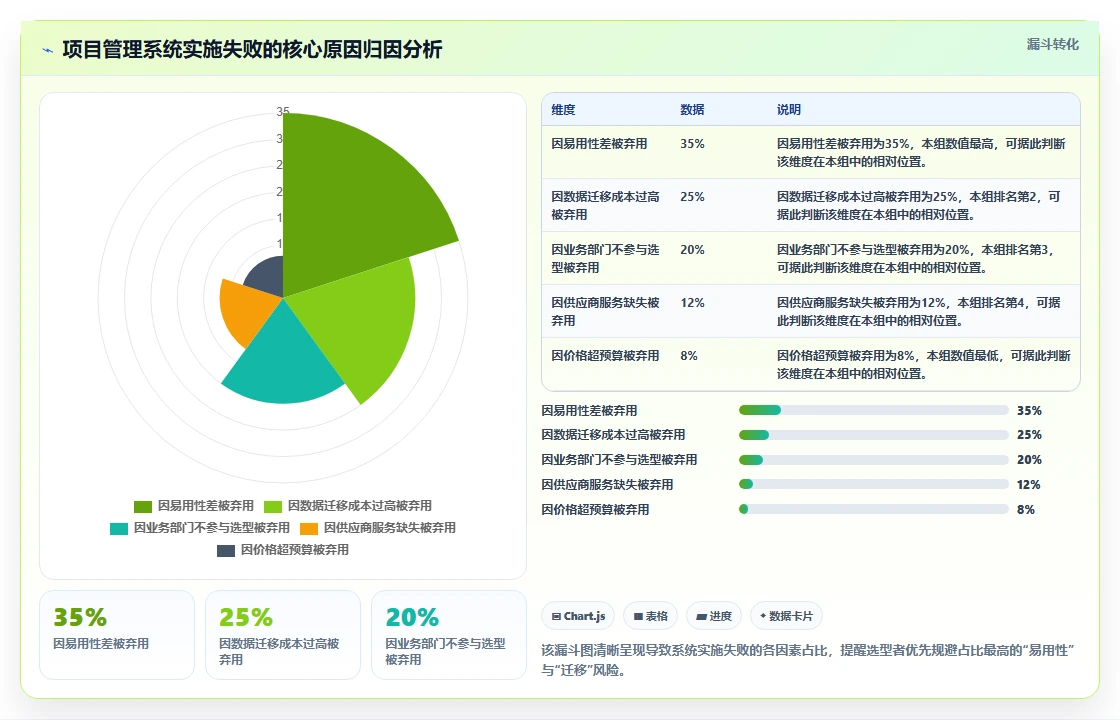Click the 因易用性差被弃用 progress bar
The image size is (1120, 720).
(874, 410)
